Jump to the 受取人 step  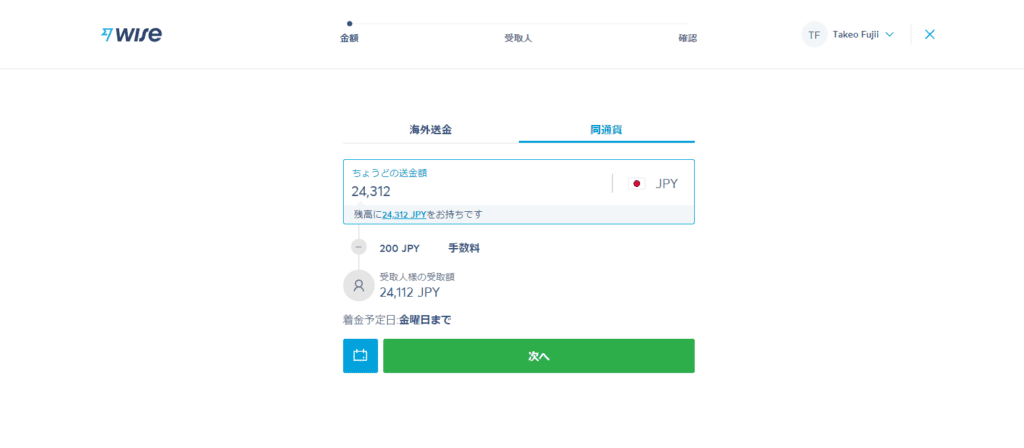click(x=519, y=38)
